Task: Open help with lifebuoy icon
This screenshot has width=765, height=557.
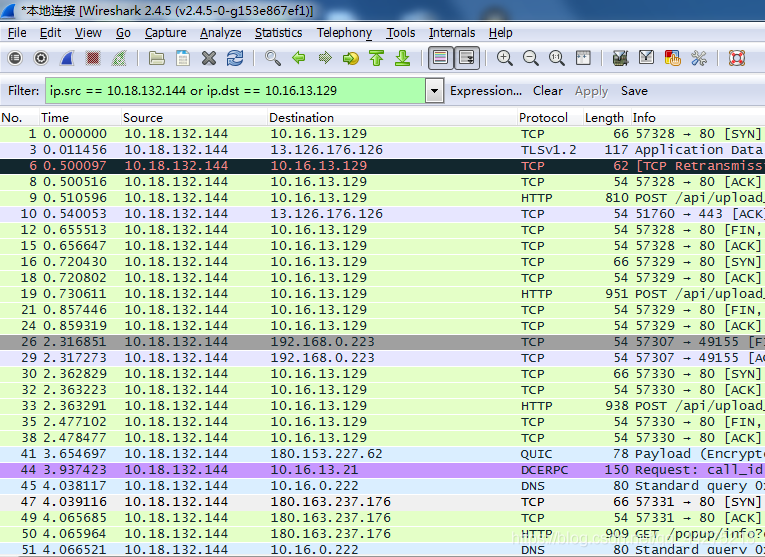Action: pyautogui.click(x=737, y=59)
